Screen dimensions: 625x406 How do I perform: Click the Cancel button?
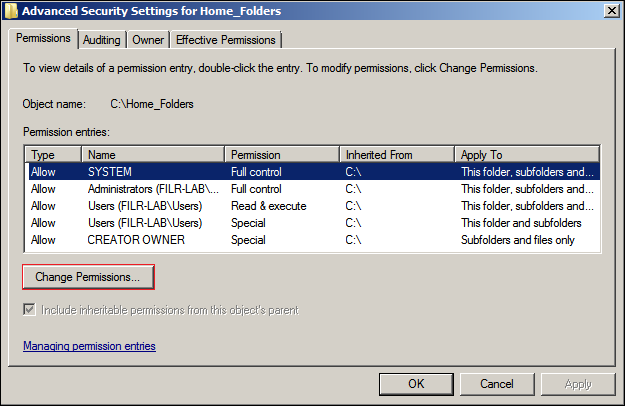click(x=497, y=384)
